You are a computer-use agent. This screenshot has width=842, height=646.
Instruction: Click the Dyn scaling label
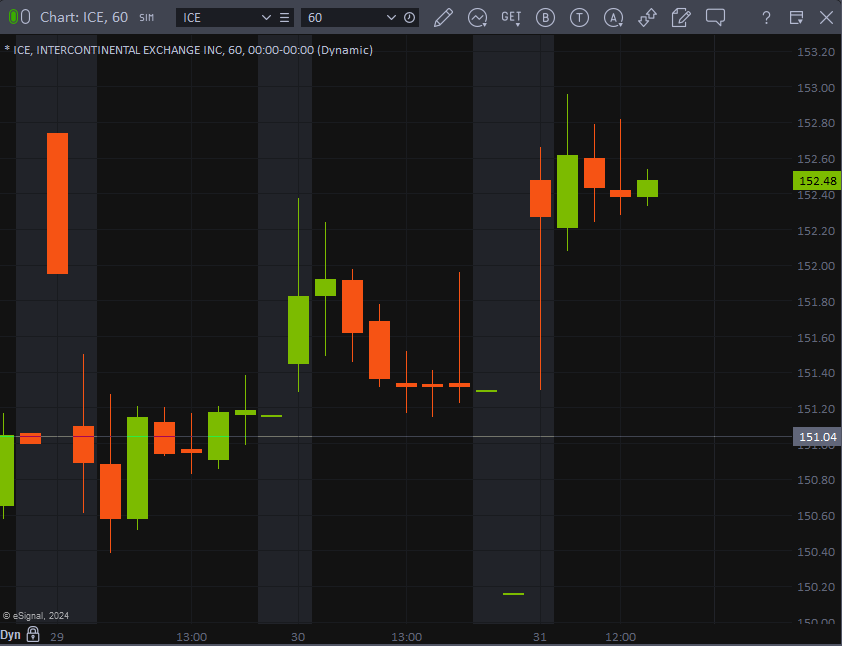coord(10,635)
